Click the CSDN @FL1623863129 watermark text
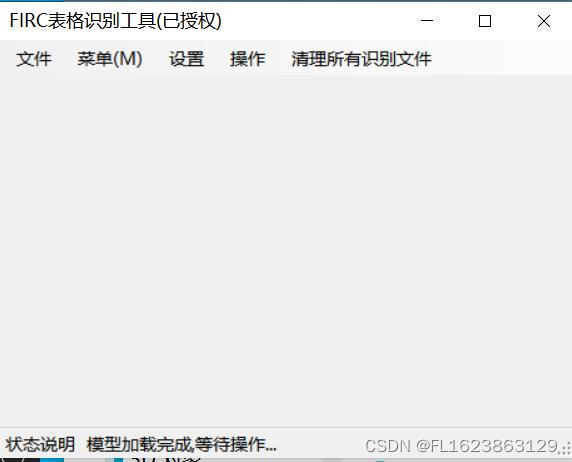Screen dimensions: 572x462 click(x=461, y=446)
